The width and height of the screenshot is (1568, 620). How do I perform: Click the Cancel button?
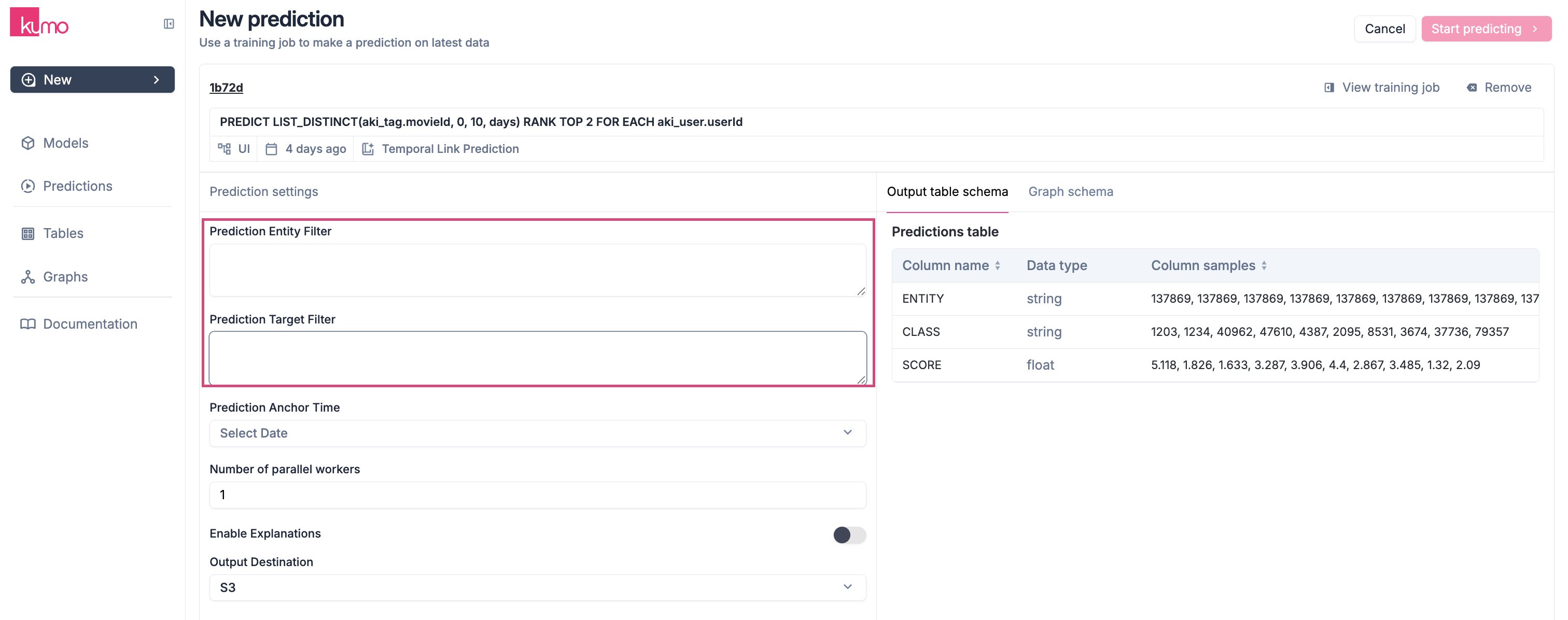click(x=1384, y=29)
